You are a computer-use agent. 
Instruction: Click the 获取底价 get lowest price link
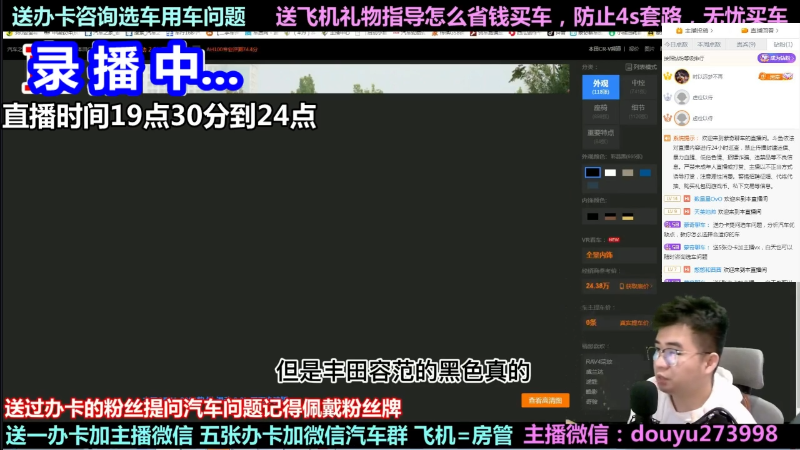point(636,286)
